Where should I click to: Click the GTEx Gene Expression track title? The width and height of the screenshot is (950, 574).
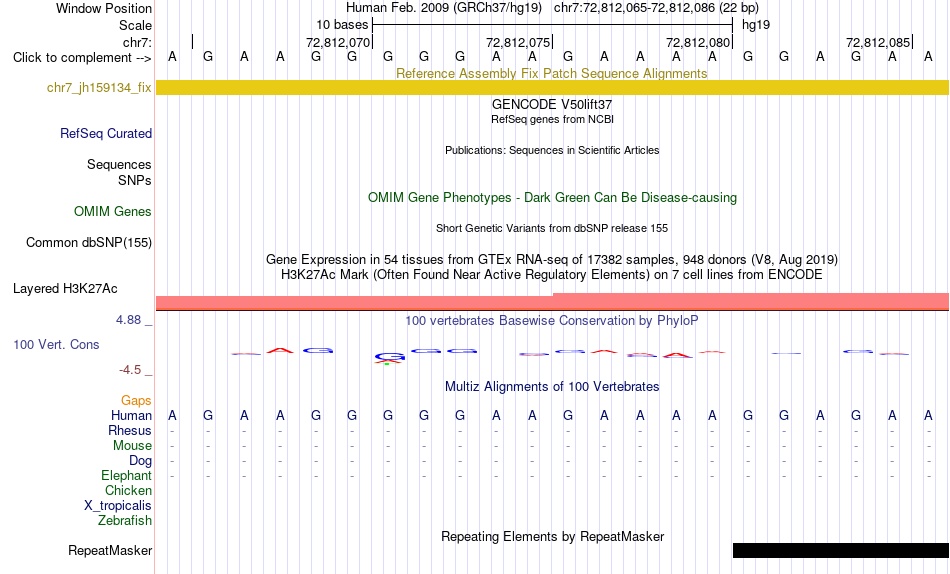552,259
